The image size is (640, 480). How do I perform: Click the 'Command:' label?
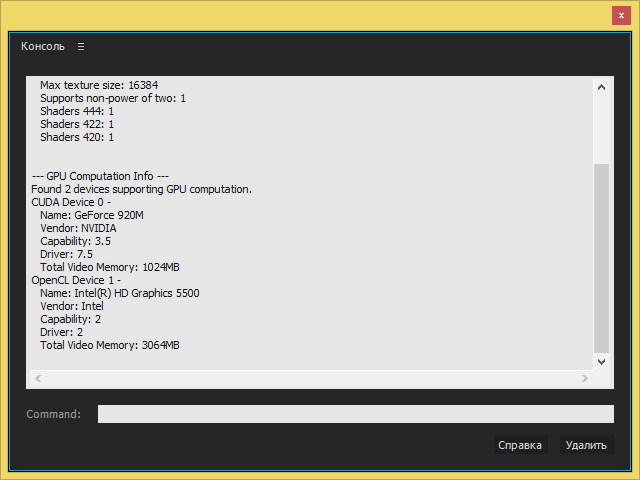pyautogui.click(x=53, y=414)
